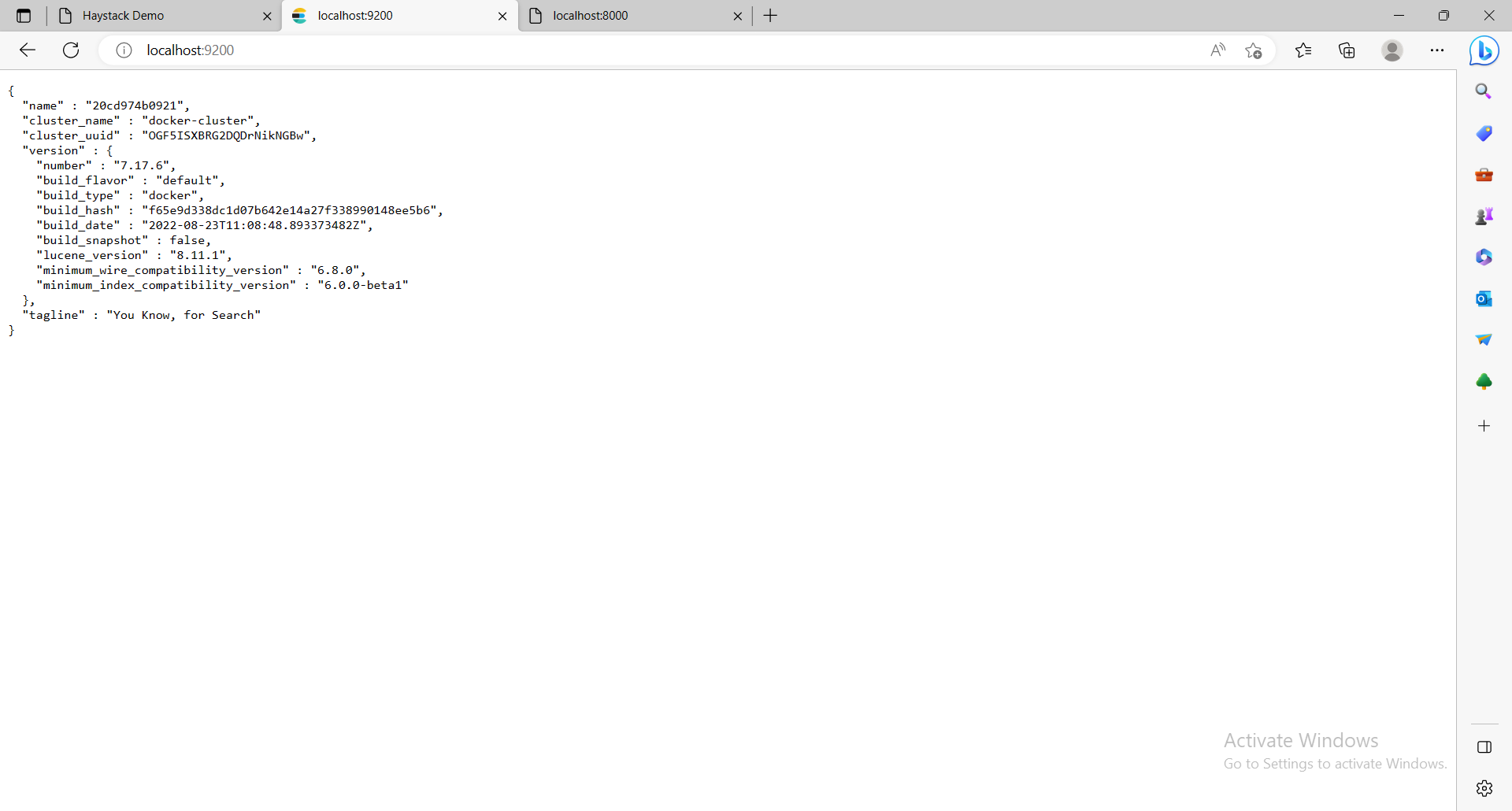
Task: Open sidebar settings gear
Action: (x=1484, y=788)
